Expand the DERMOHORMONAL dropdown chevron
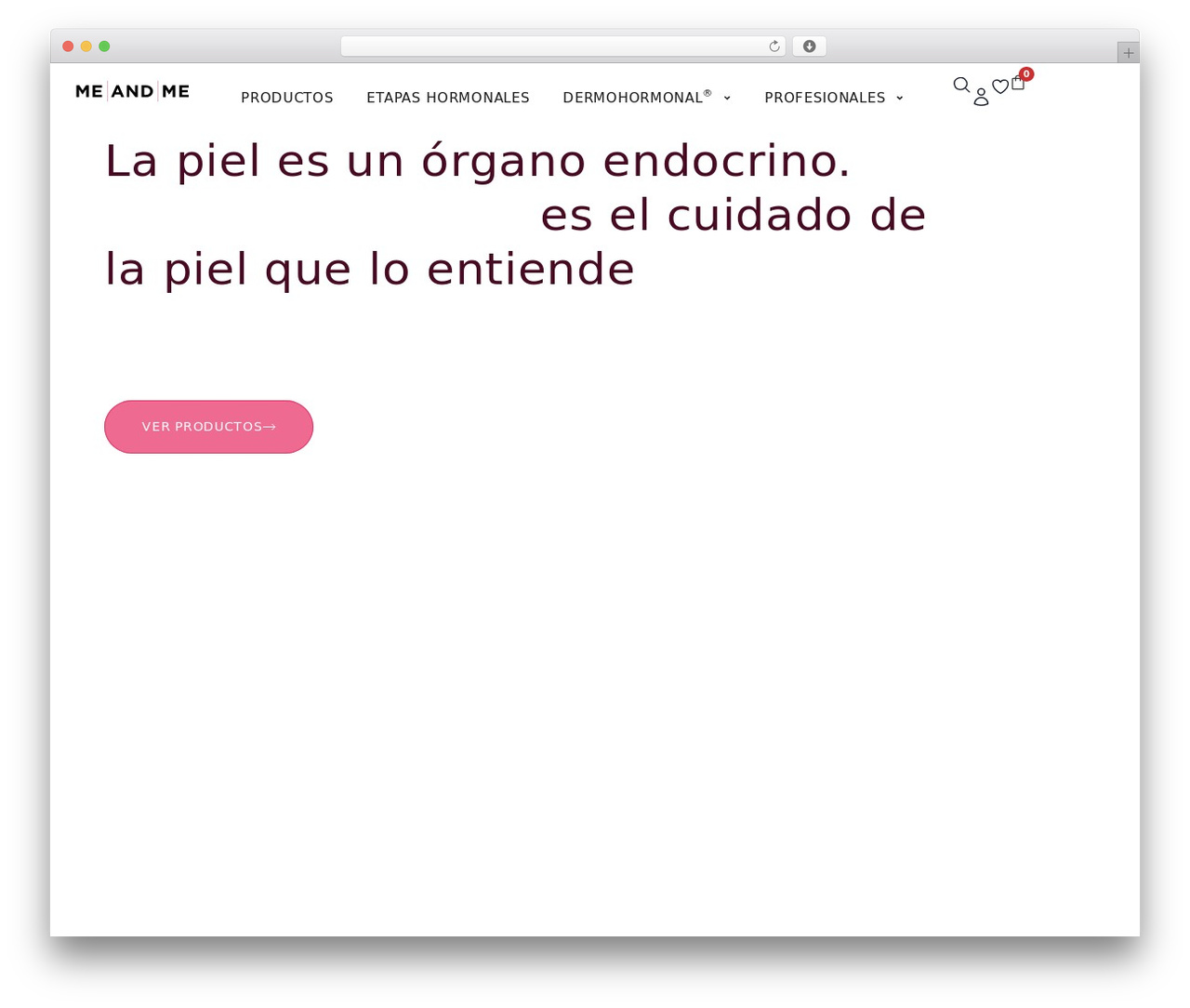This screenshot has height=1008, width=1190. [727, 98]
